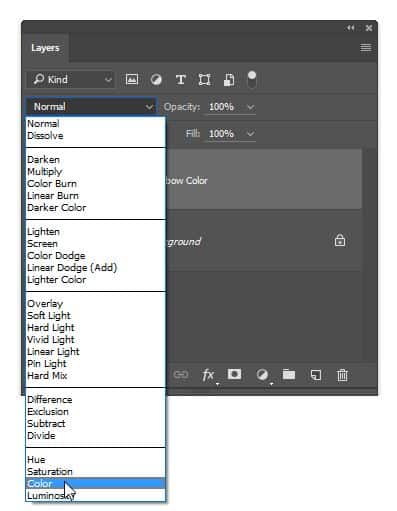
Task: Toggle layer filtering on or off switch
Action: (252, 80)
